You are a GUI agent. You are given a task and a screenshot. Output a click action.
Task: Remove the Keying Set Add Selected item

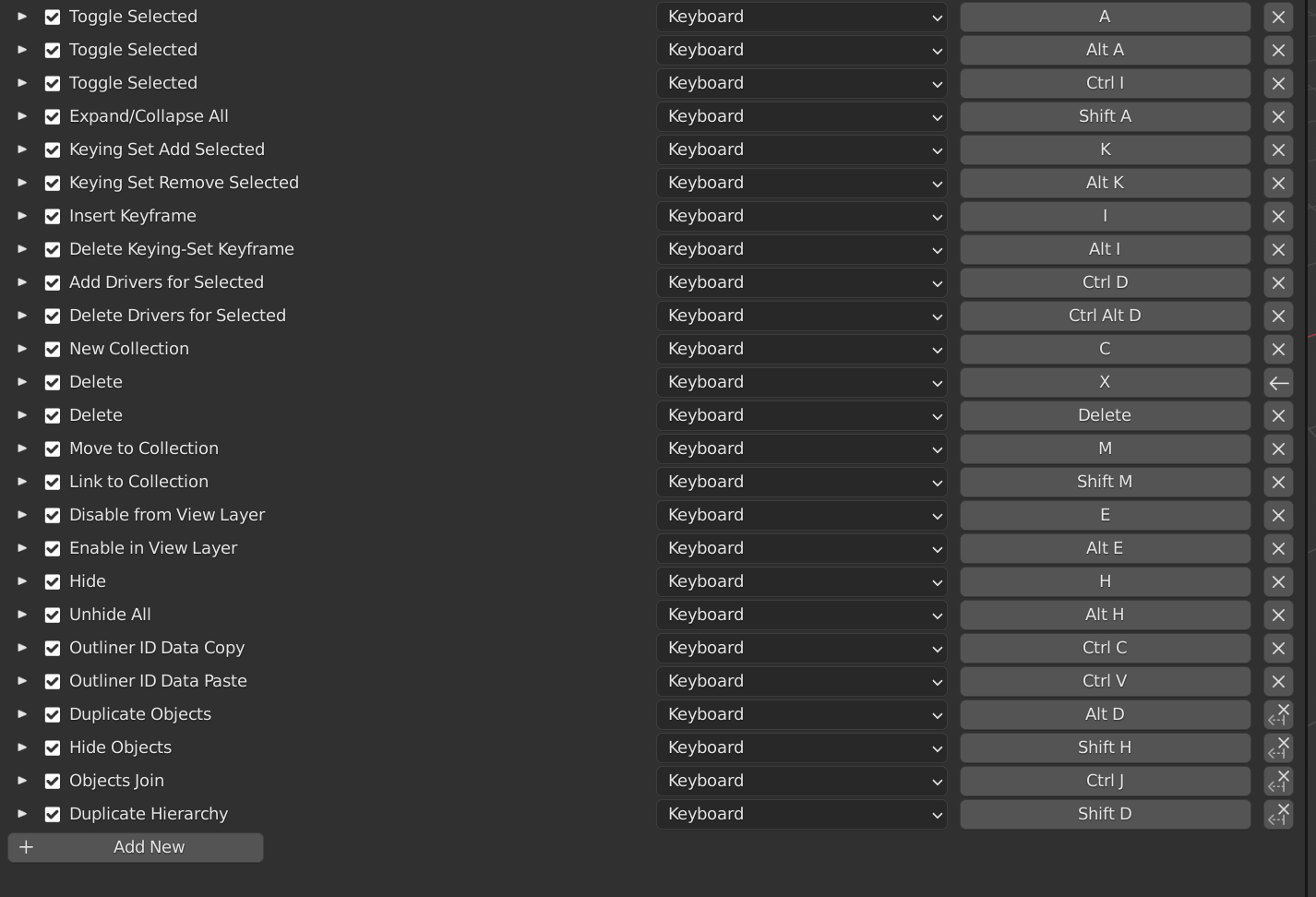(x=1278, y=149)
